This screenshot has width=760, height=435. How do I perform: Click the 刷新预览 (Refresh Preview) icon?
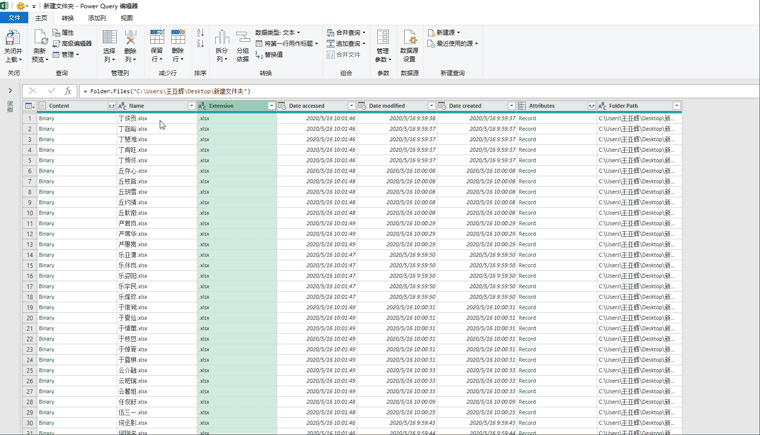(40, 38)
